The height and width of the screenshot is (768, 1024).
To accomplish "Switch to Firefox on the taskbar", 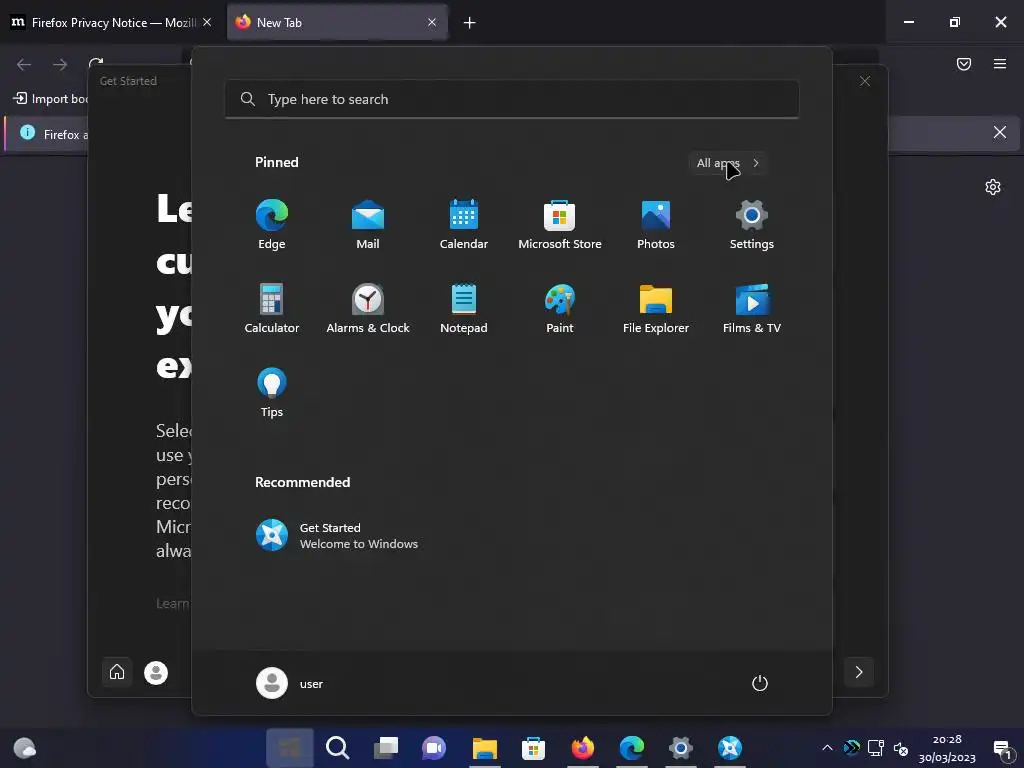I will [x=583, y=748].
